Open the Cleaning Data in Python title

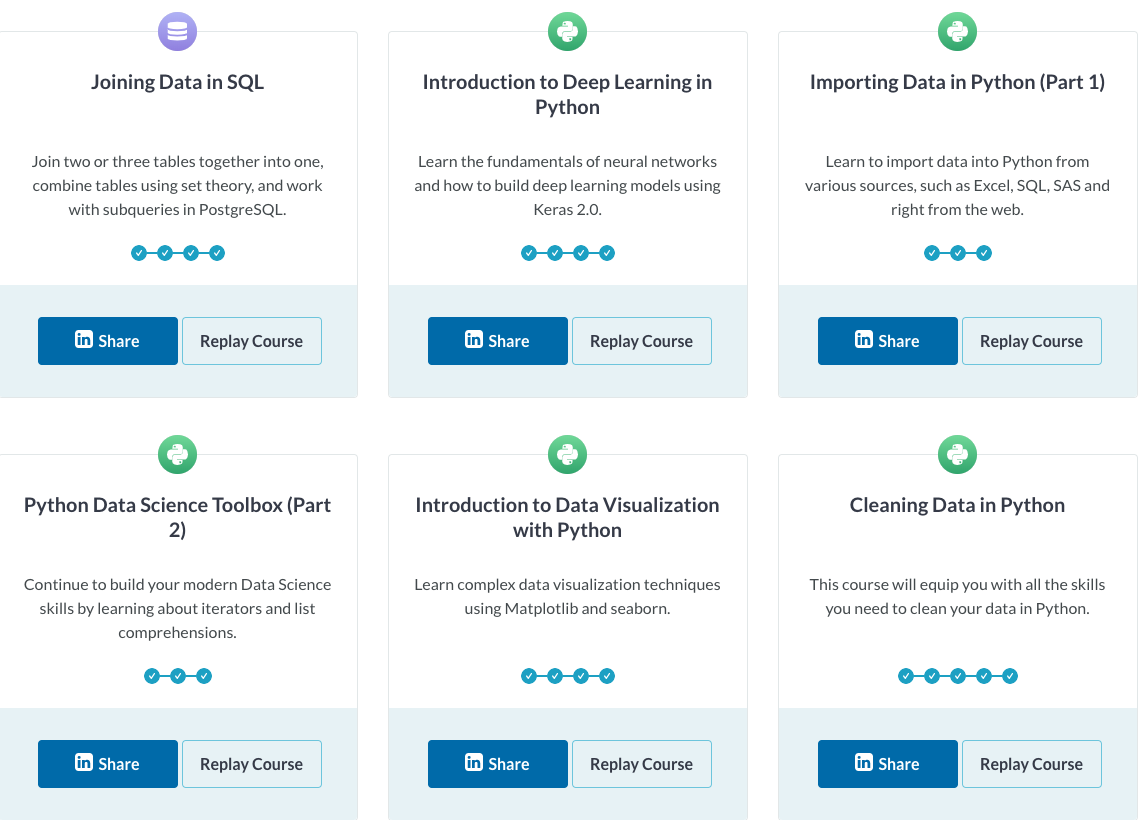957,505
